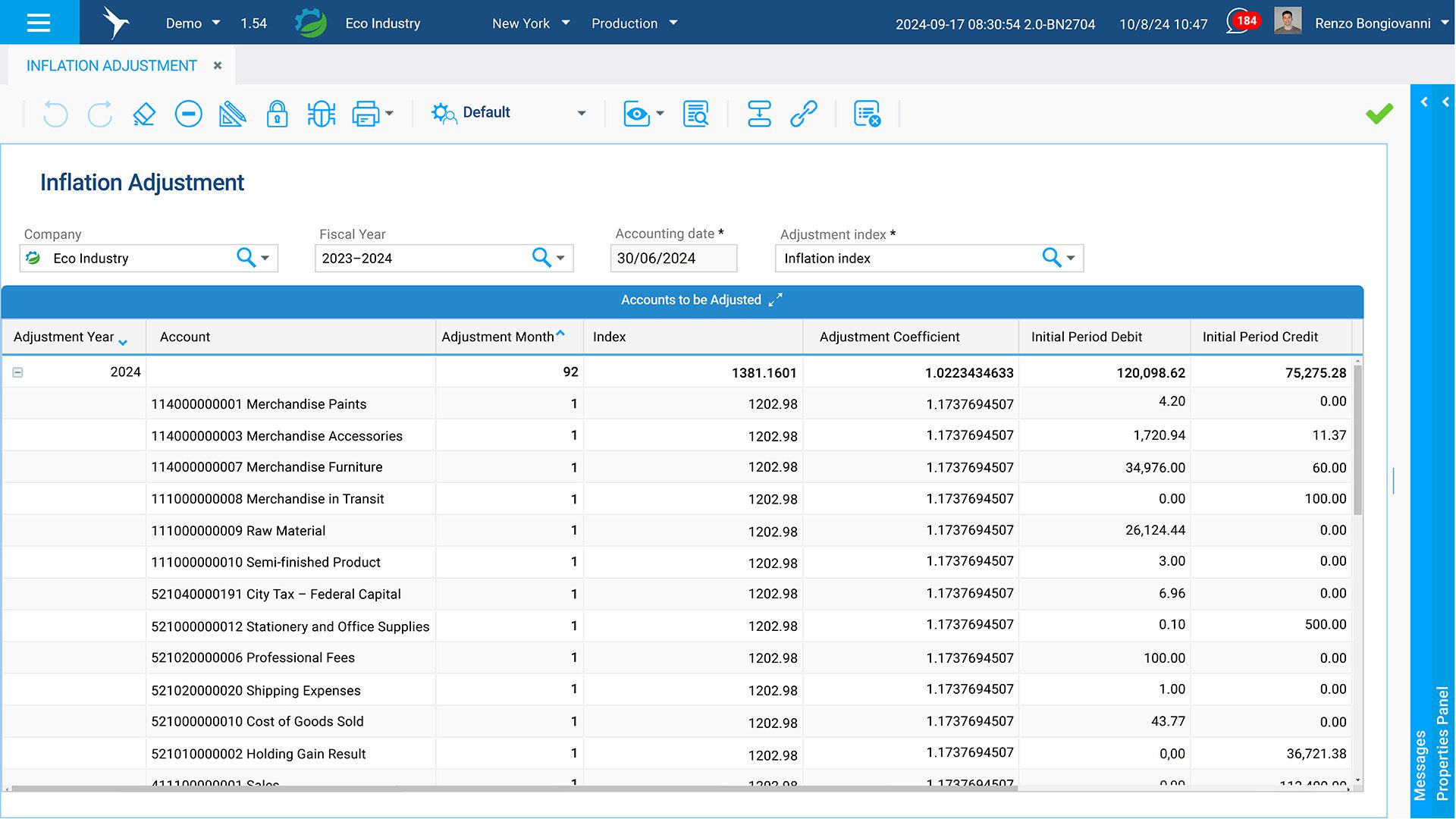Open the Renzo Bongiovanni user menu
Image resolution: width=1456 pixels, height=819 pixels.
click(x=1373, y=24)
